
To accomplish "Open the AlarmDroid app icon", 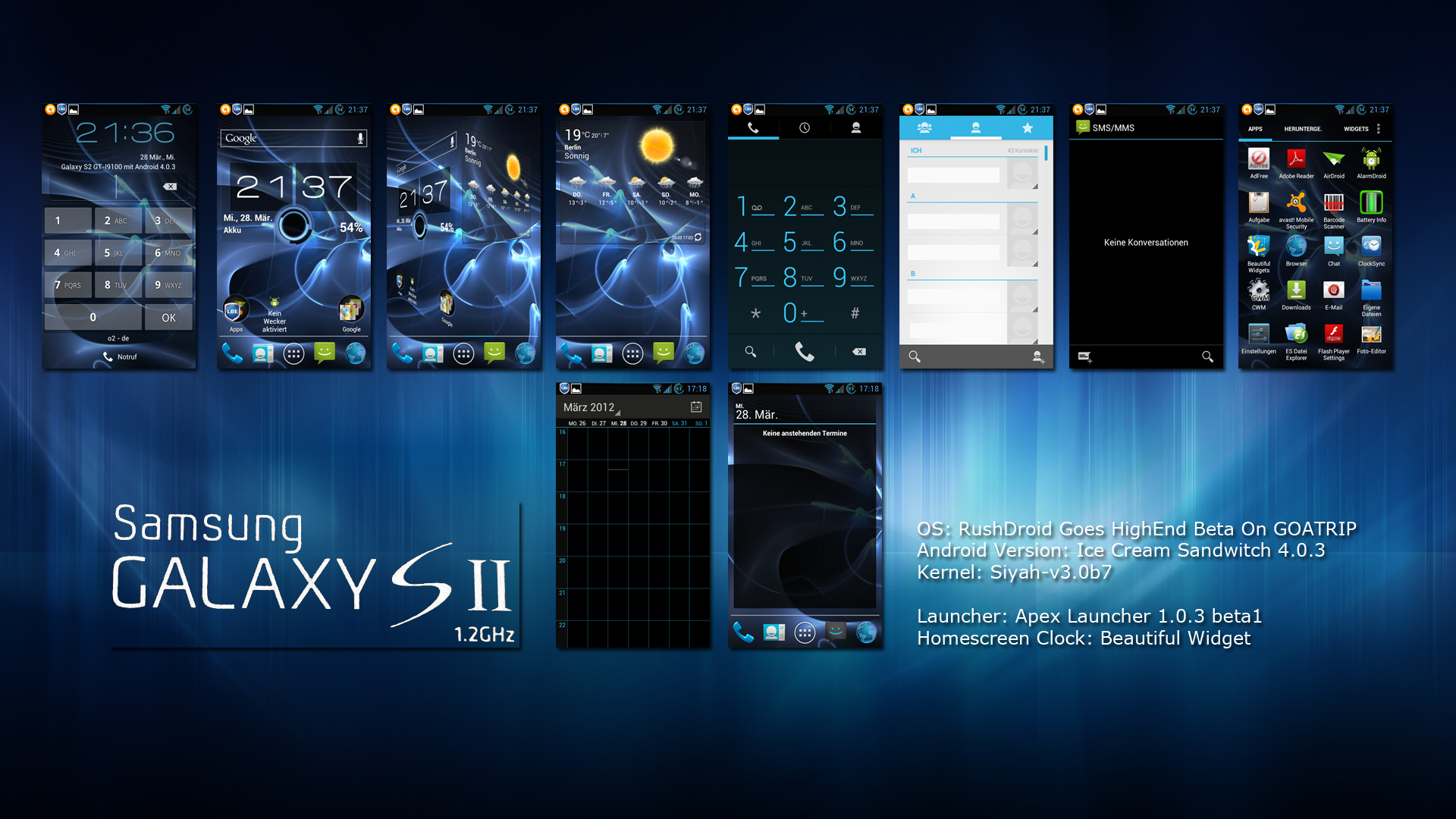I will pyautogui.click(x=1371, y=163).
